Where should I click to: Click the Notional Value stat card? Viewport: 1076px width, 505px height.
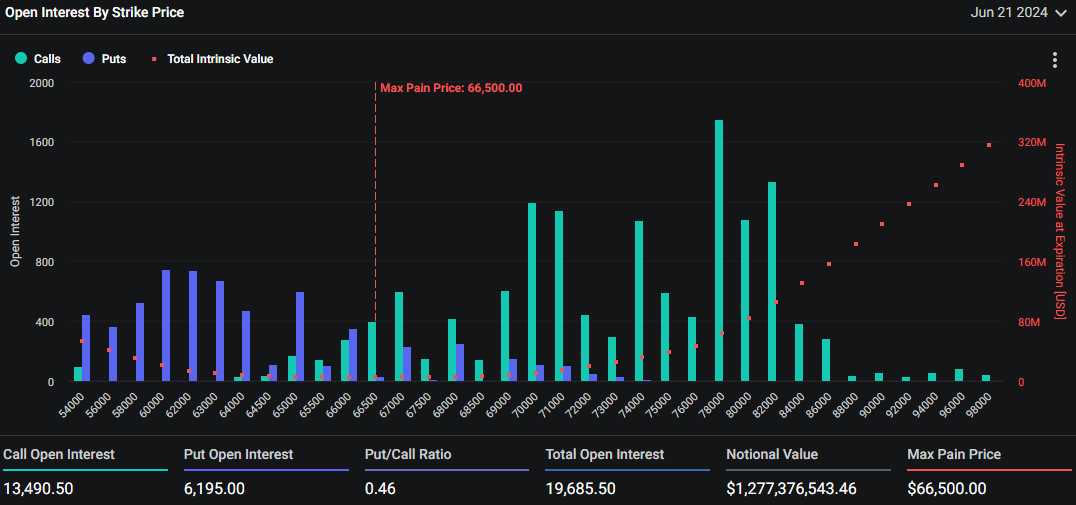coord(808,472)
